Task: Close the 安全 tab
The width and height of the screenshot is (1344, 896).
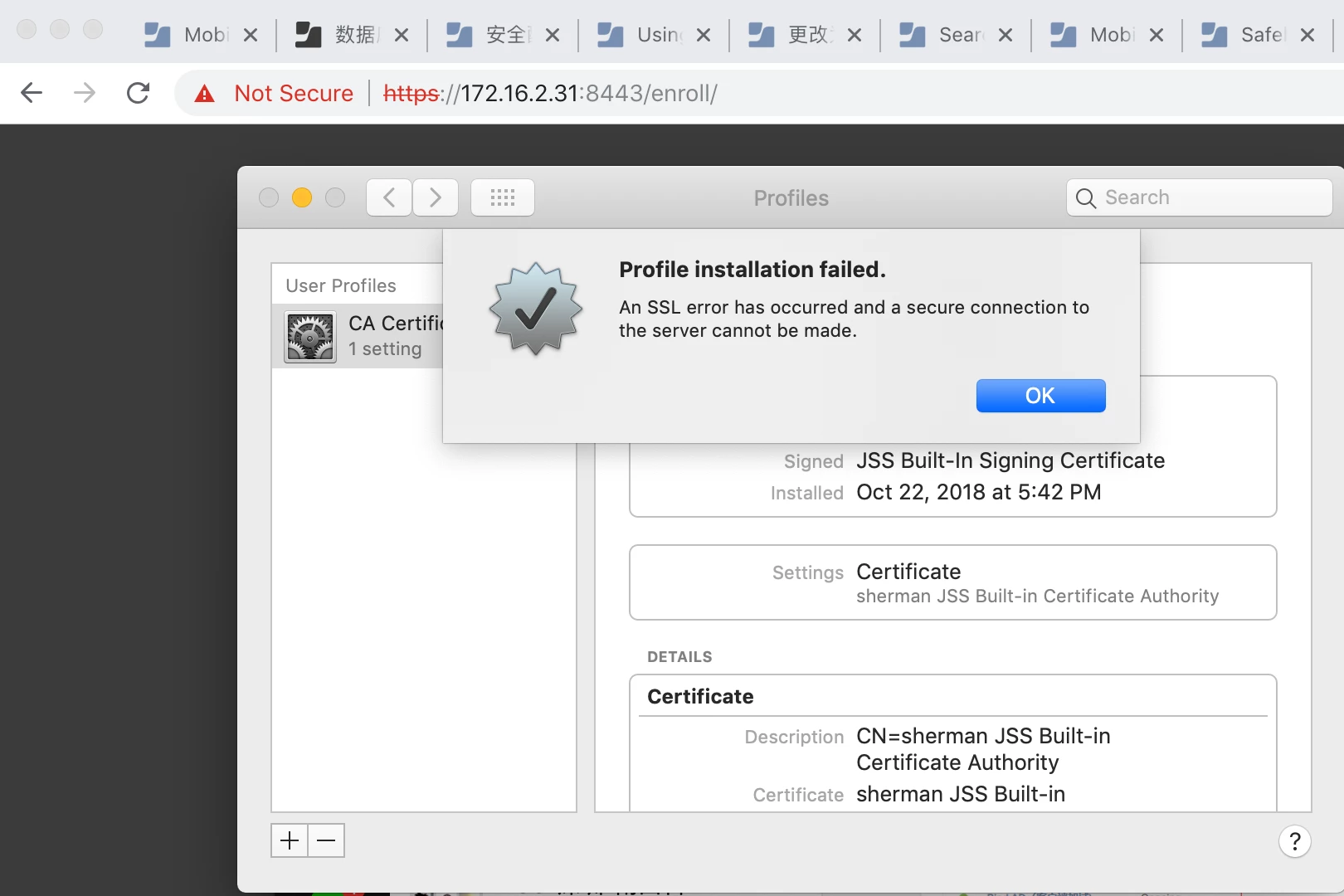Action: [x=553, y=35]
